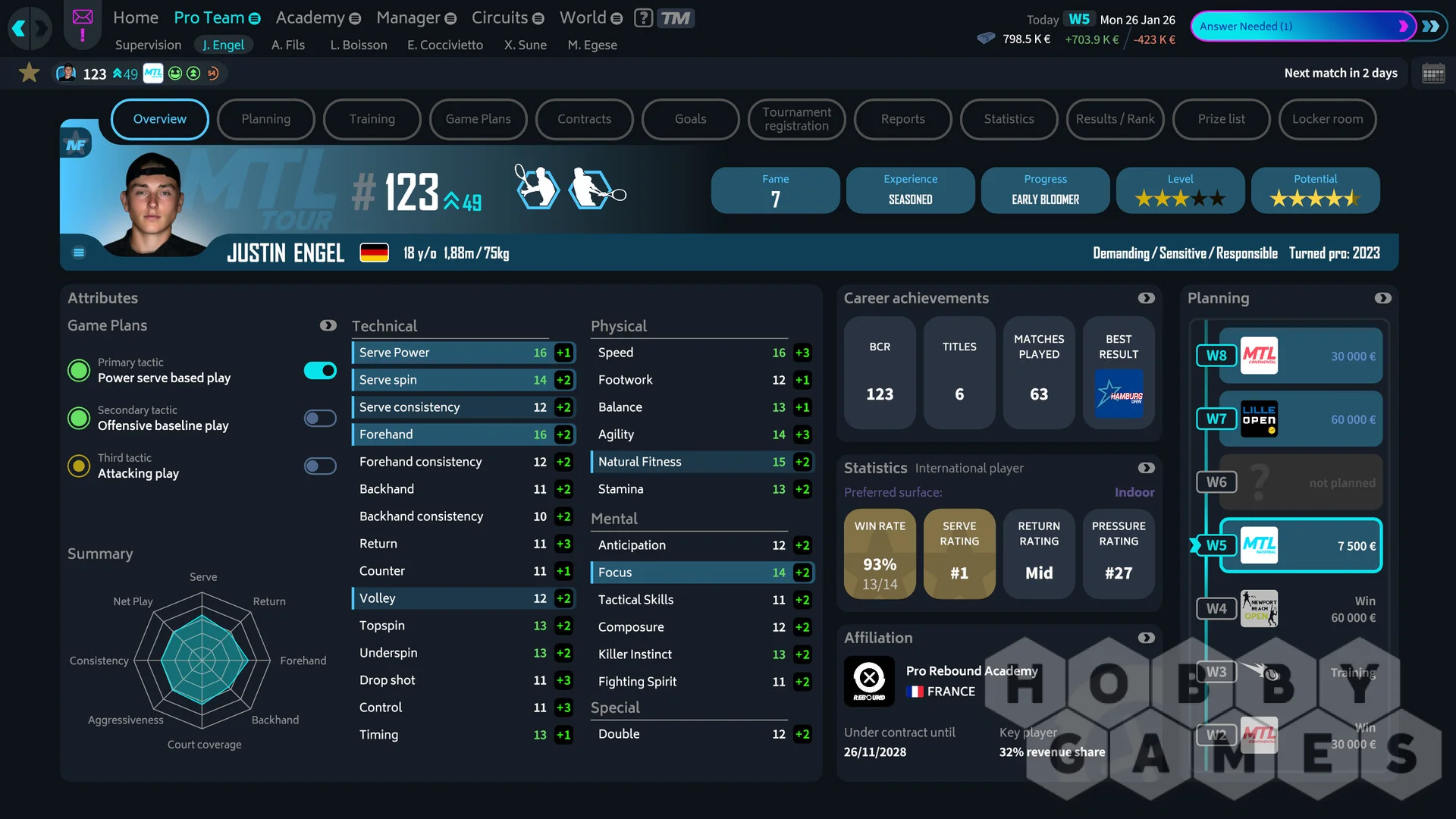Disable the Primary tactic toggle
This screenshot has width=1456, height=819.
[320, 370]
